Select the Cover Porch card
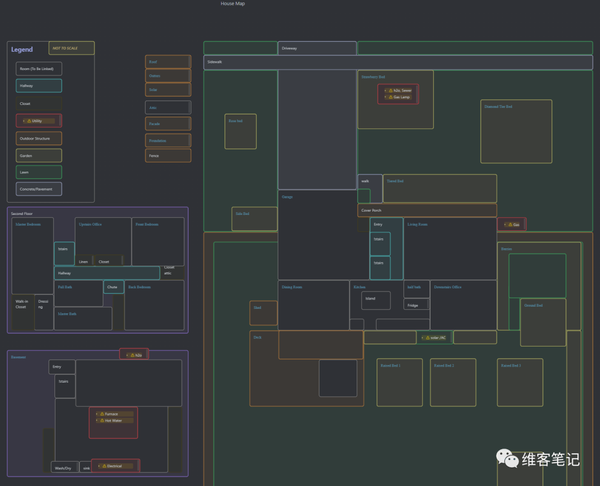Screen dimensions: 600x486 point(427,210)
